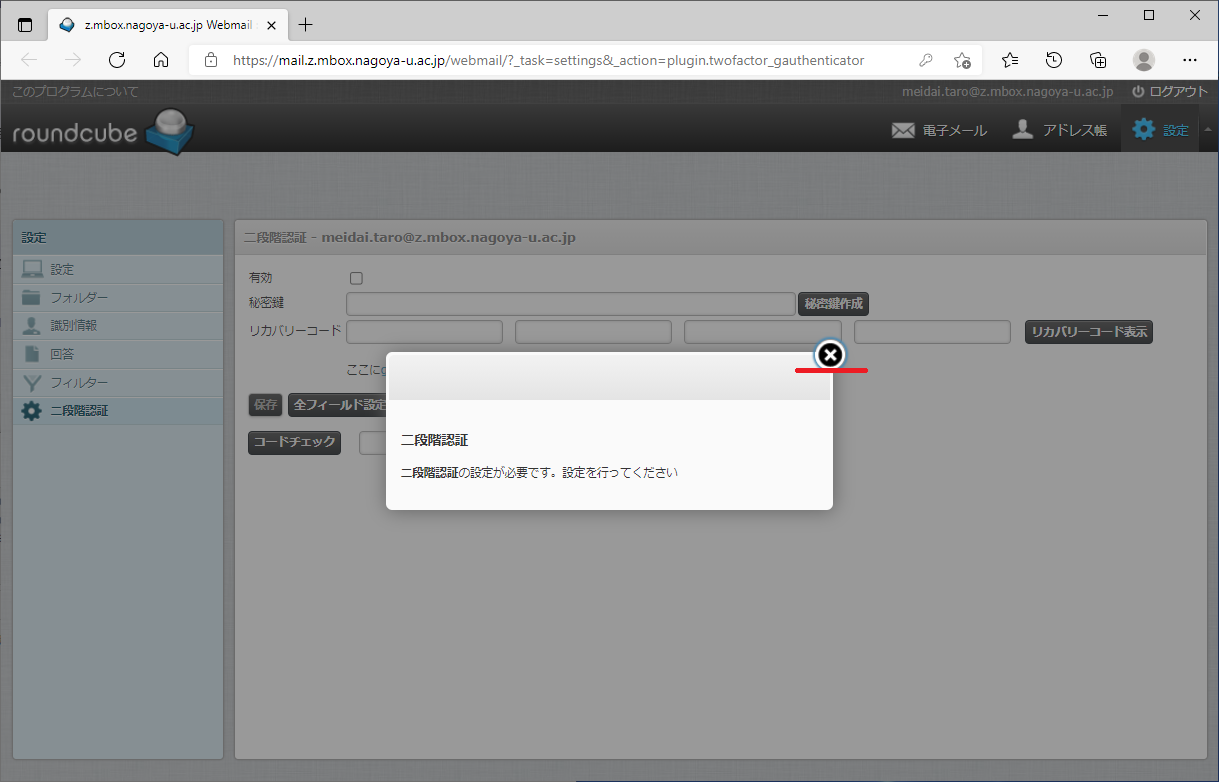Click the コードチェック button

pos(294,442)
